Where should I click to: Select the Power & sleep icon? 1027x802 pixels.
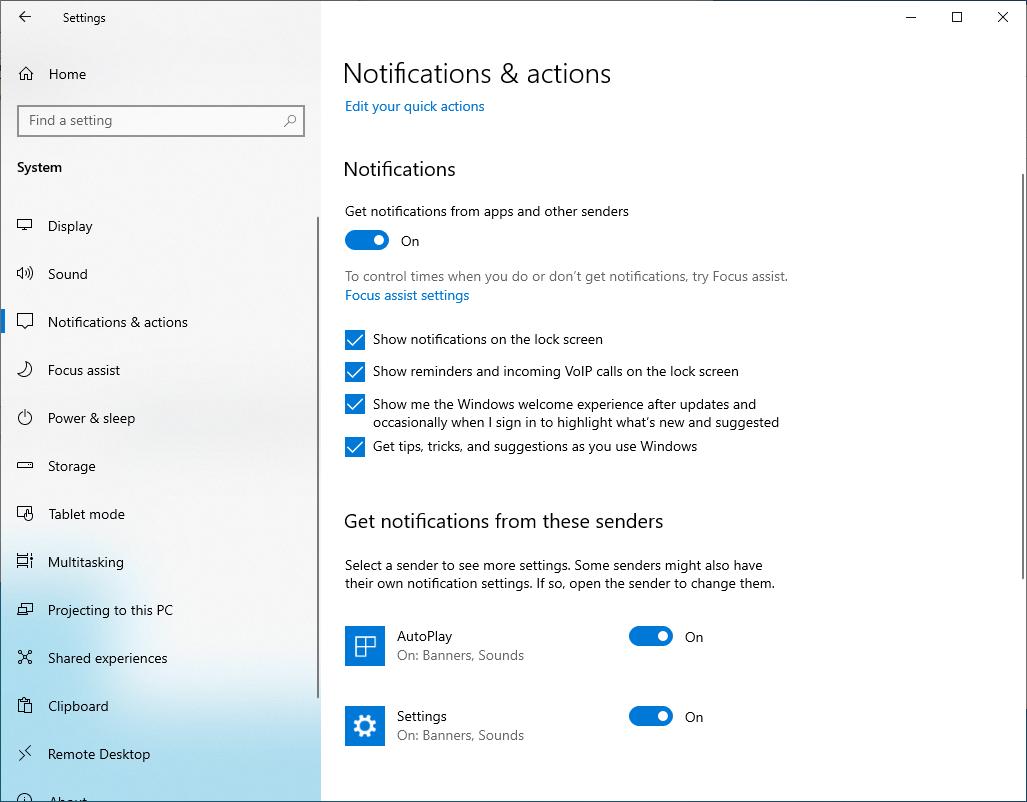coord(24,418)
